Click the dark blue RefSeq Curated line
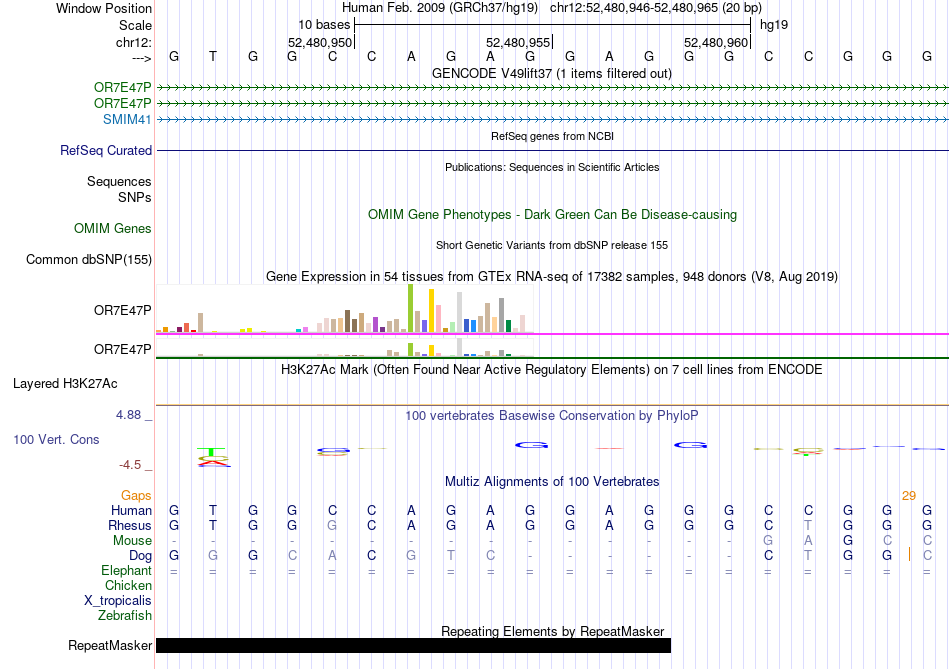The width and height of the screenshot is (950, 669). pos(552,150)
